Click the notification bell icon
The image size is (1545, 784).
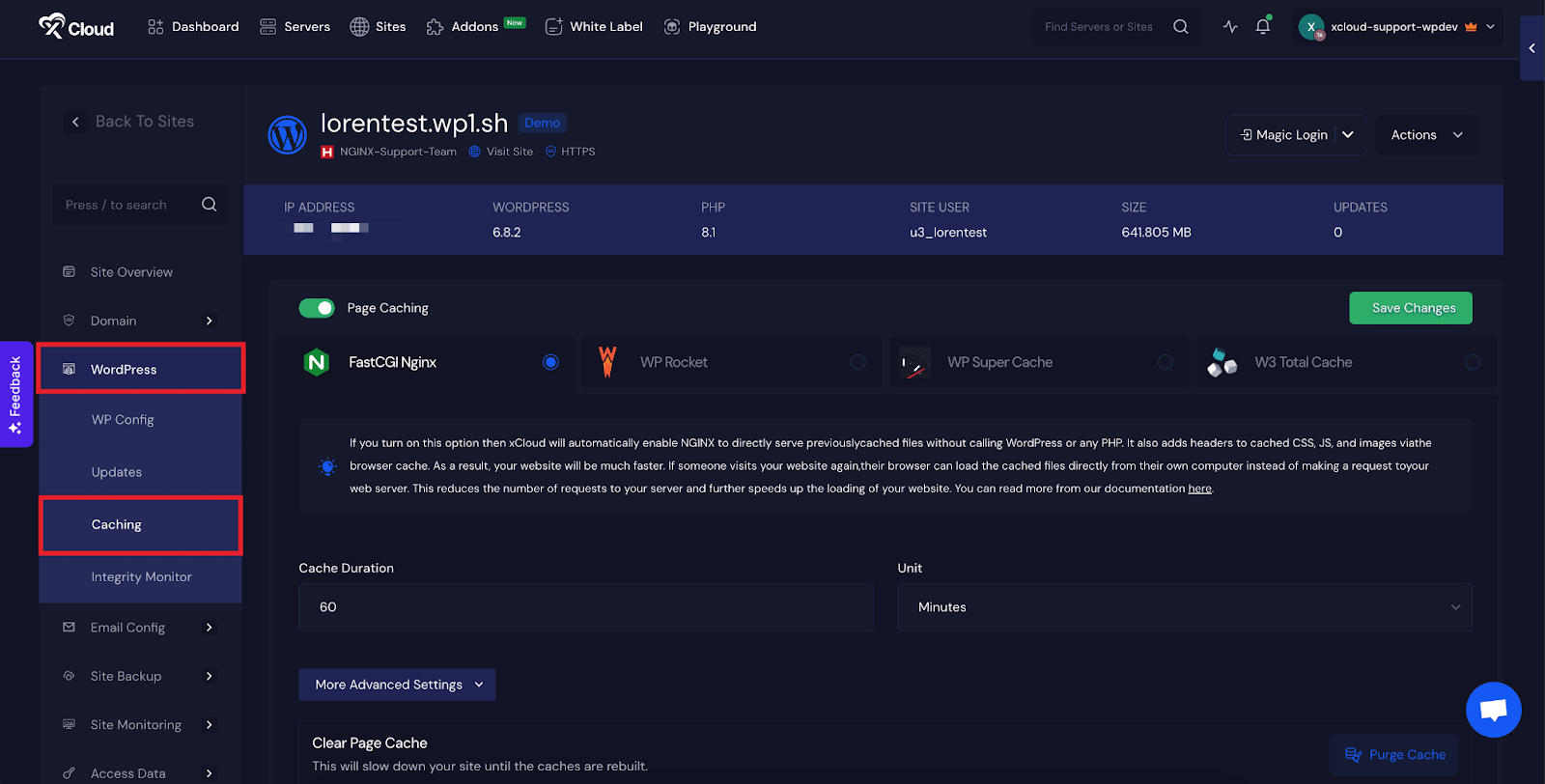(x=1262, y=27)
